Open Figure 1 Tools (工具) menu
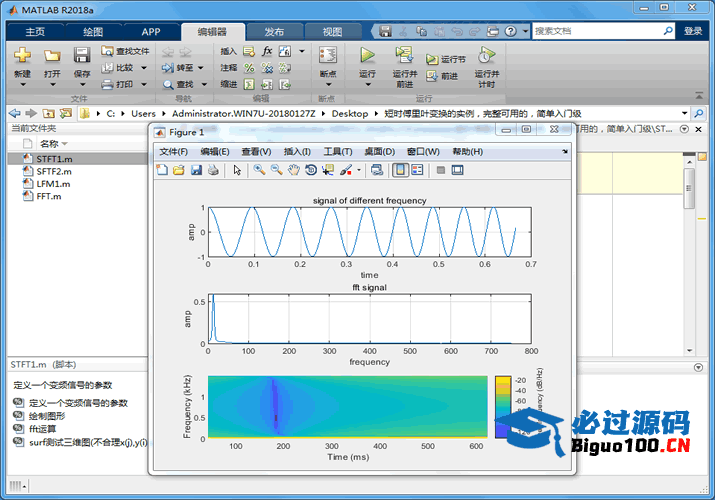The width and height of the screenshot is (715, 500). (x=337, y=151)
